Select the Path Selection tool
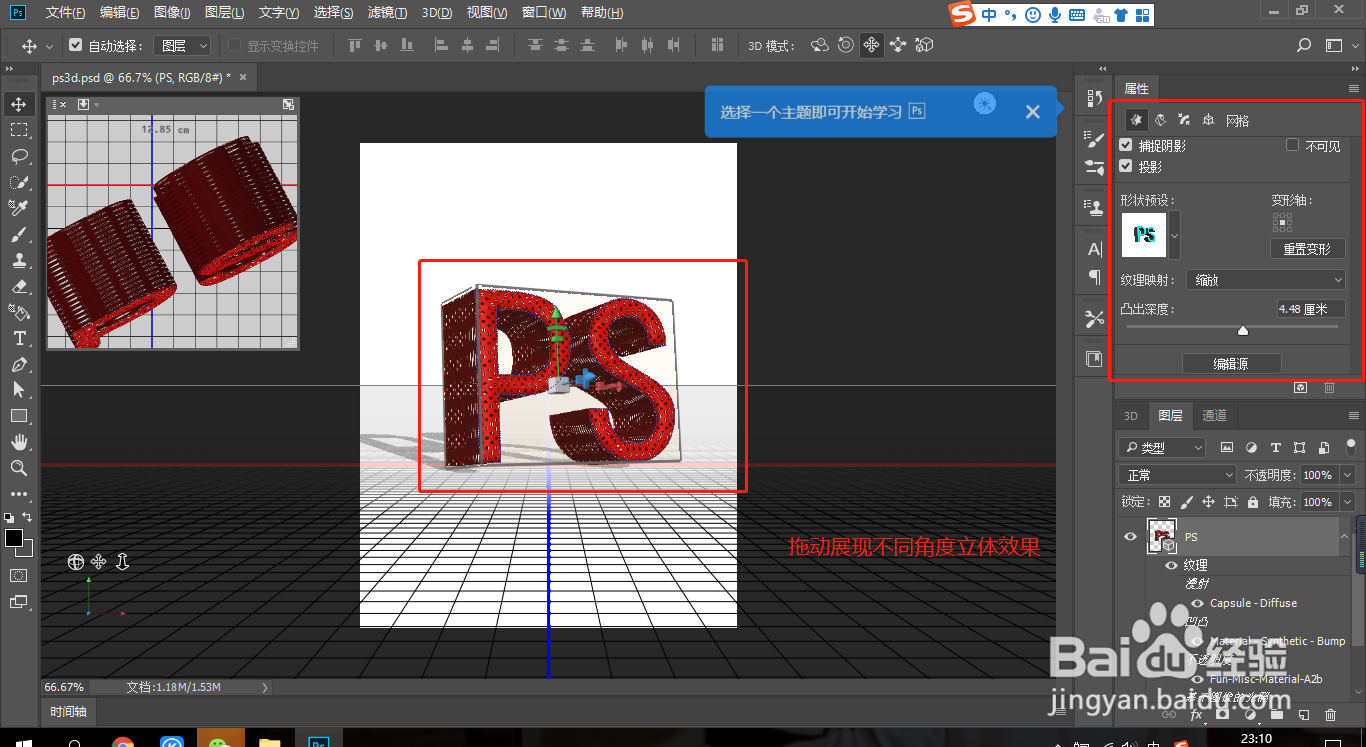 click(x=19, y=390)
